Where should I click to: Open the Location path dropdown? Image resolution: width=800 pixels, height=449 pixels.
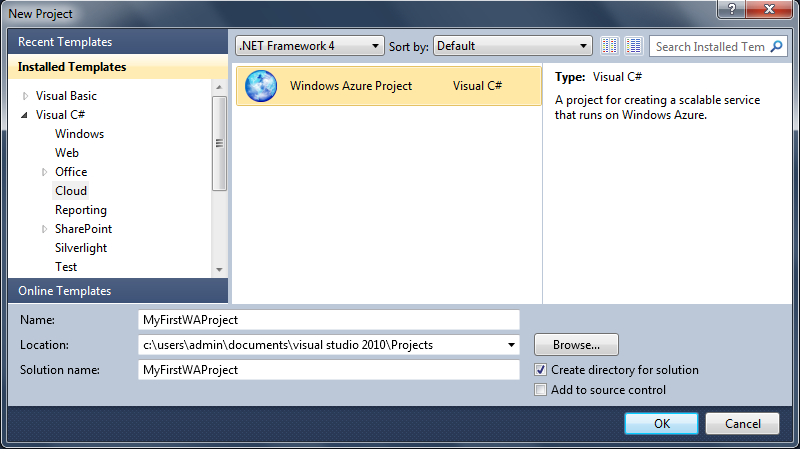coord(511,345)
